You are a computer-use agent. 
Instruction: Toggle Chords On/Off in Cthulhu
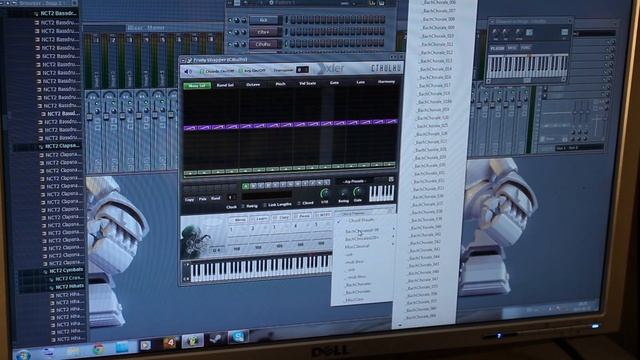click(217, 71)
